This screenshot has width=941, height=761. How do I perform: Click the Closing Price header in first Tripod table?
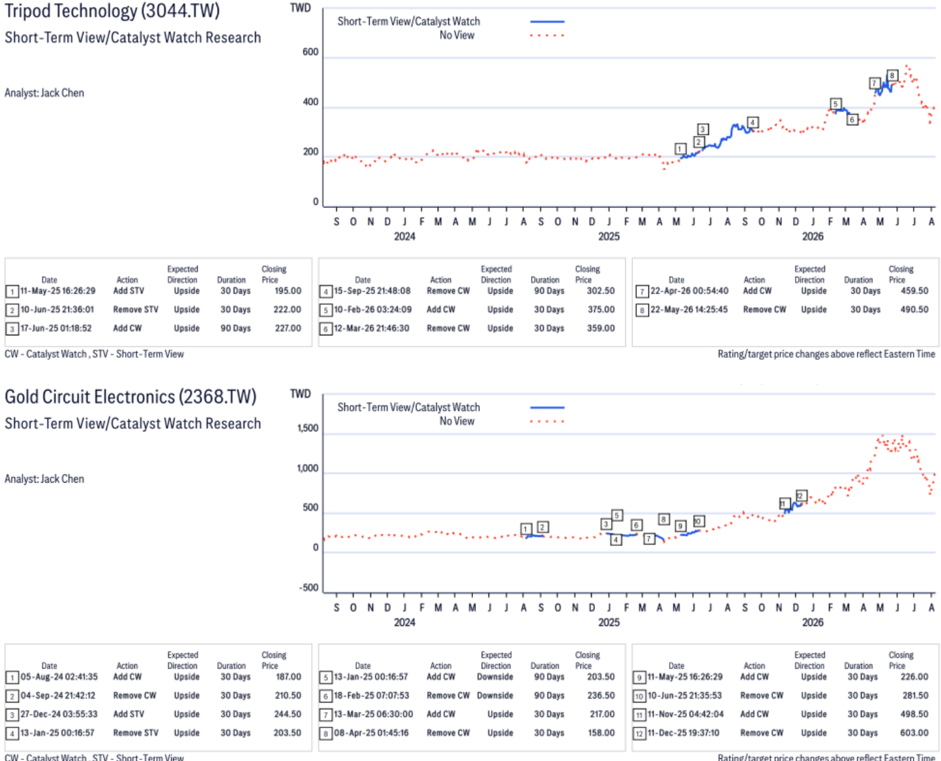[274, 274]
